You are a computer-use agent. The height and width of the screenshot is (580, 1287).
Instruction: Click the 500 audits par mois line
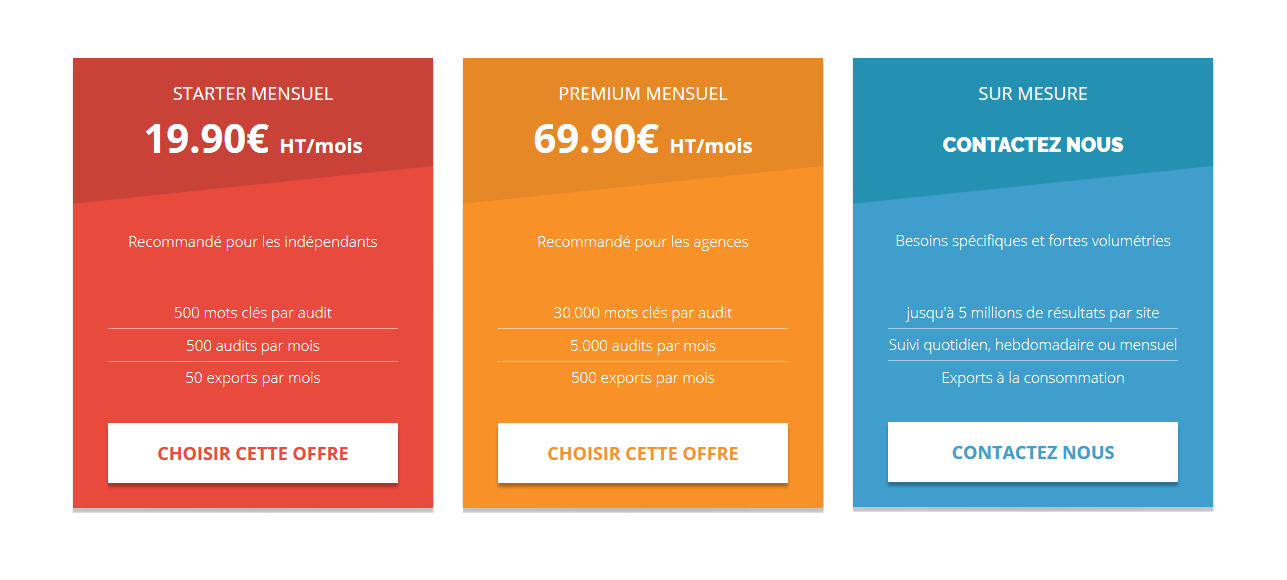[x=253, y=346]
